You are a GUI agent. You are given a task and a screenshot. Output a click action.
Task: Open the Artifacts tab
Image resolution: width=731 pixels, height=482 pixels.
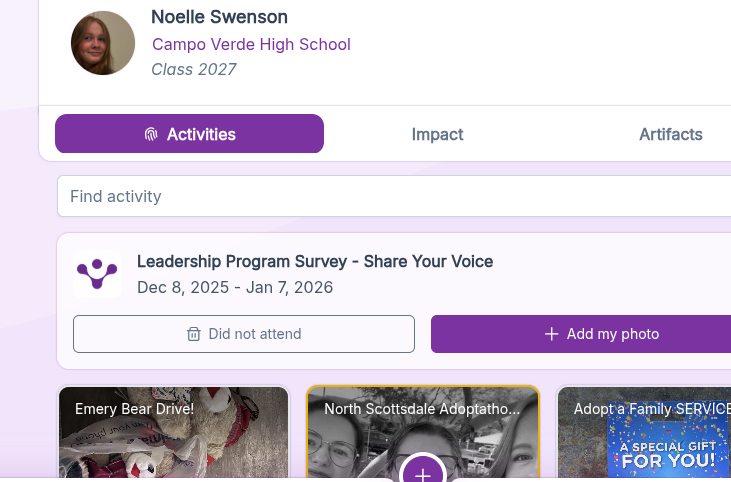coord(670,134)
